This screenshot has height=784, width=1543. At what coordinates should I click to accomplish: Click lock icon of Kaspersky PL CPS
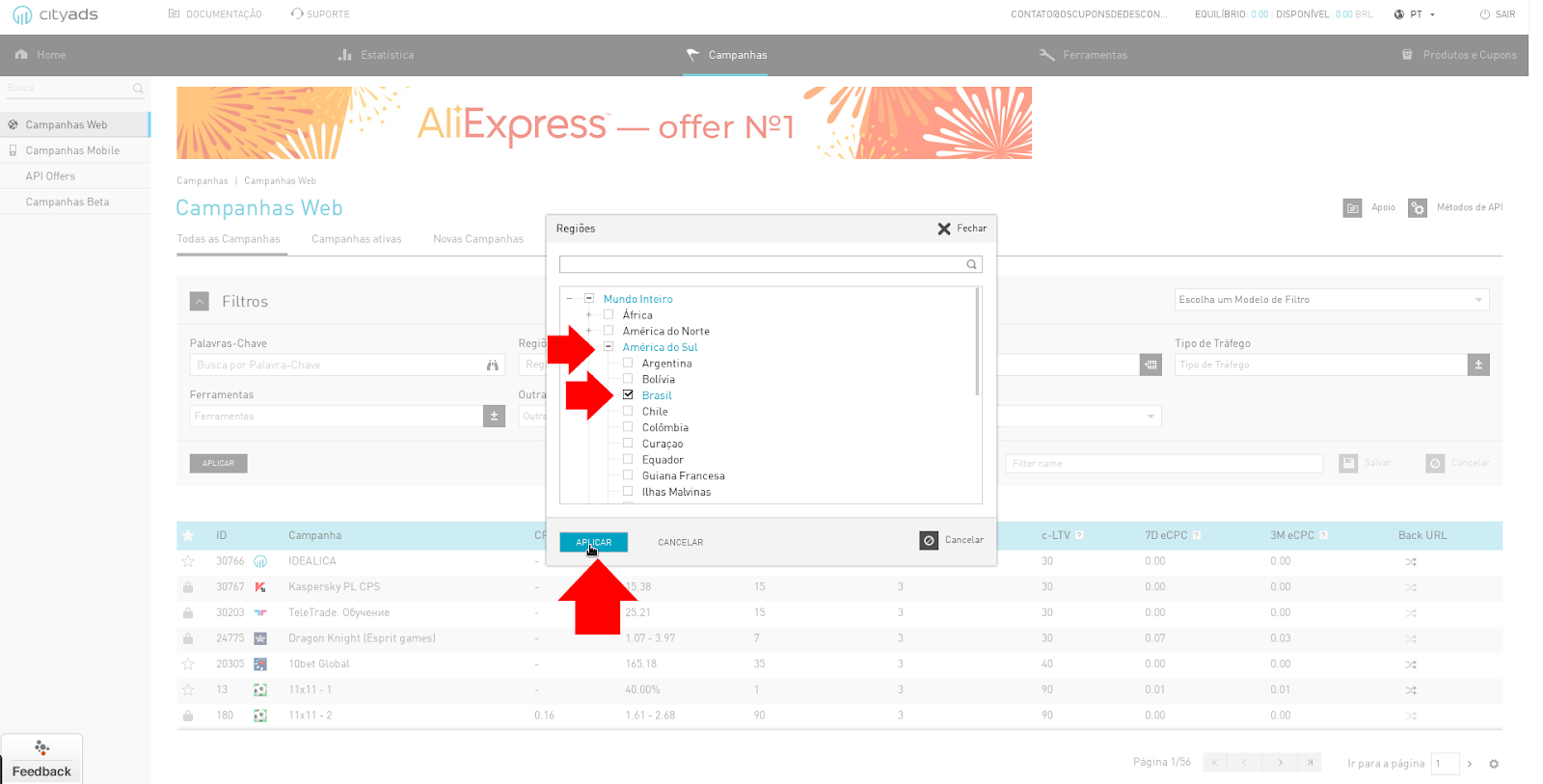pyautogui.click(x=188, y=587)
